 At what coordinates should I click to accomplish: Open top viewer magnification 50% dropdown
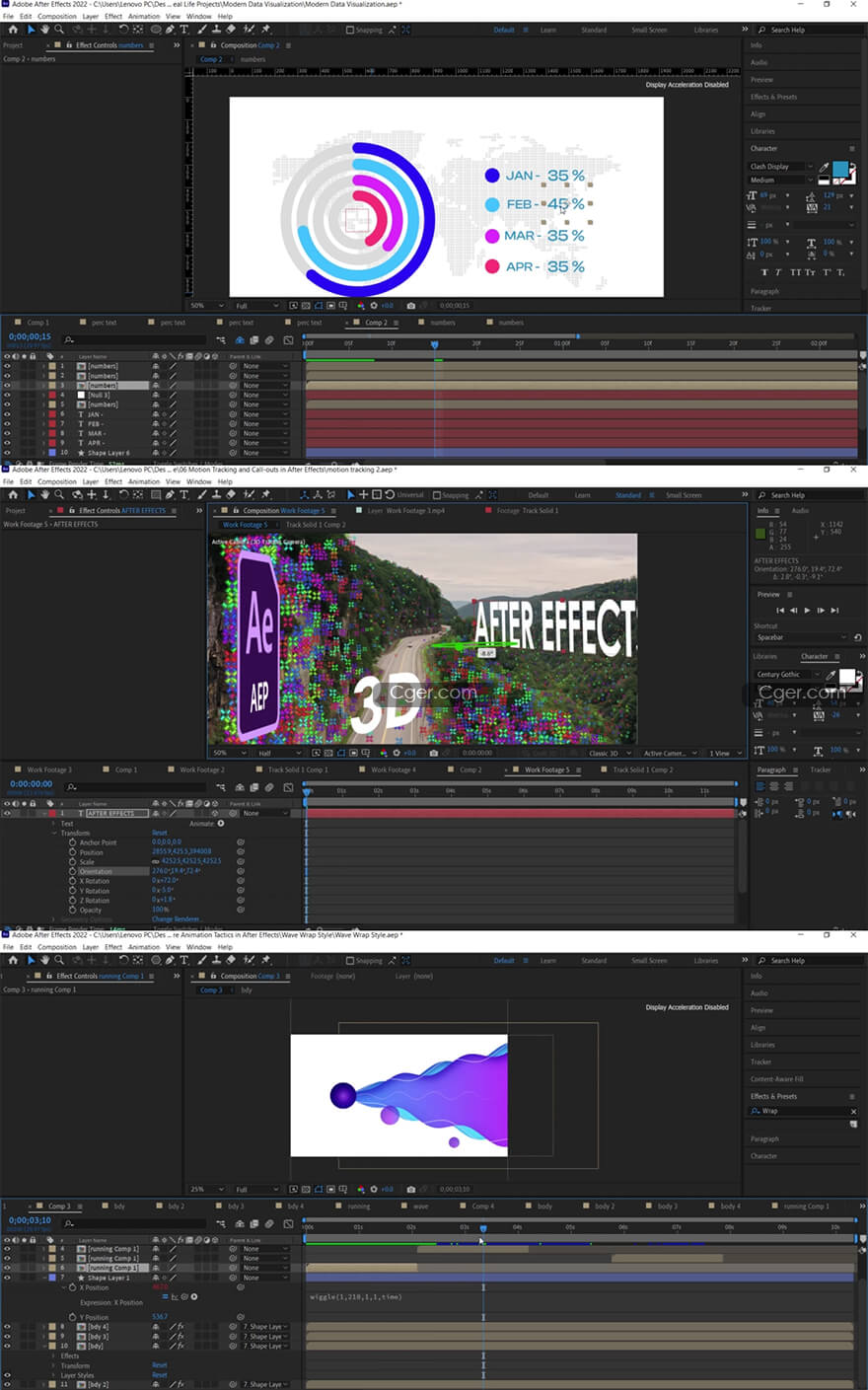(206, 306)
